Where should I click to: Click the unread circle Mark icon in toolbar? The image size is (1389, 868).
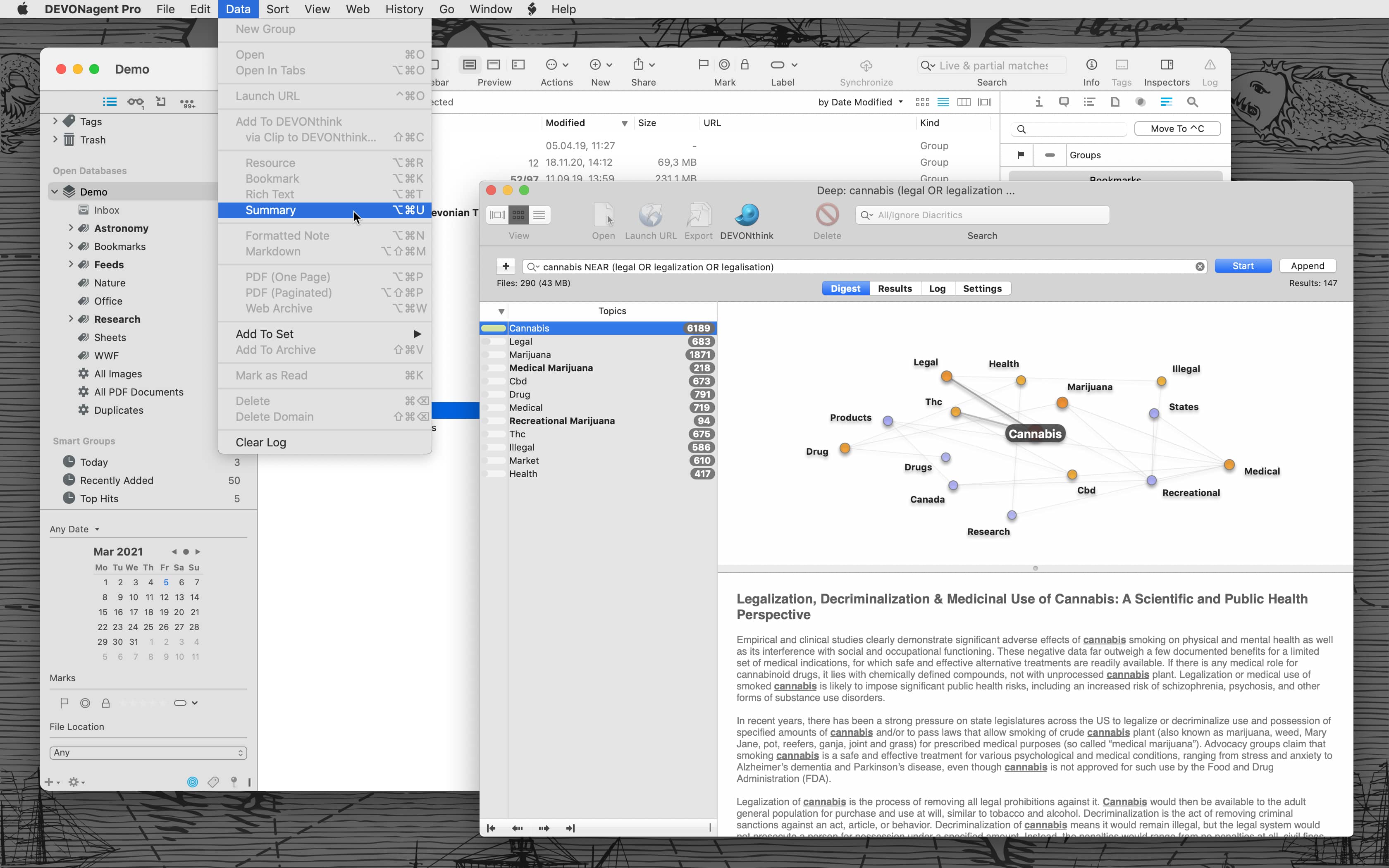[x=724, y=65]
